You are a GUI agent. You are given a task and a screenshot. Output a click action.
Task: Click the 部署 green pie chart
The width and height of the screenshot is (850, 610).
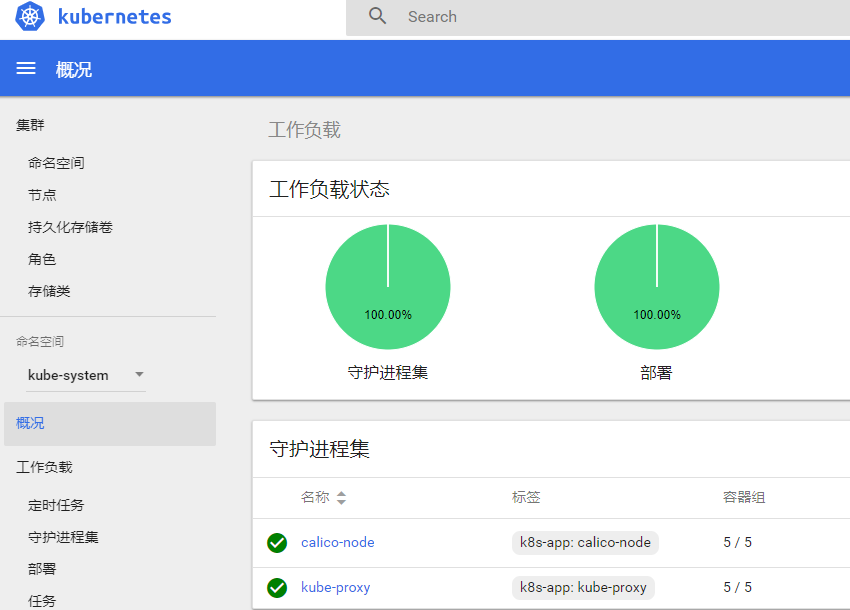tap(657, 287)
